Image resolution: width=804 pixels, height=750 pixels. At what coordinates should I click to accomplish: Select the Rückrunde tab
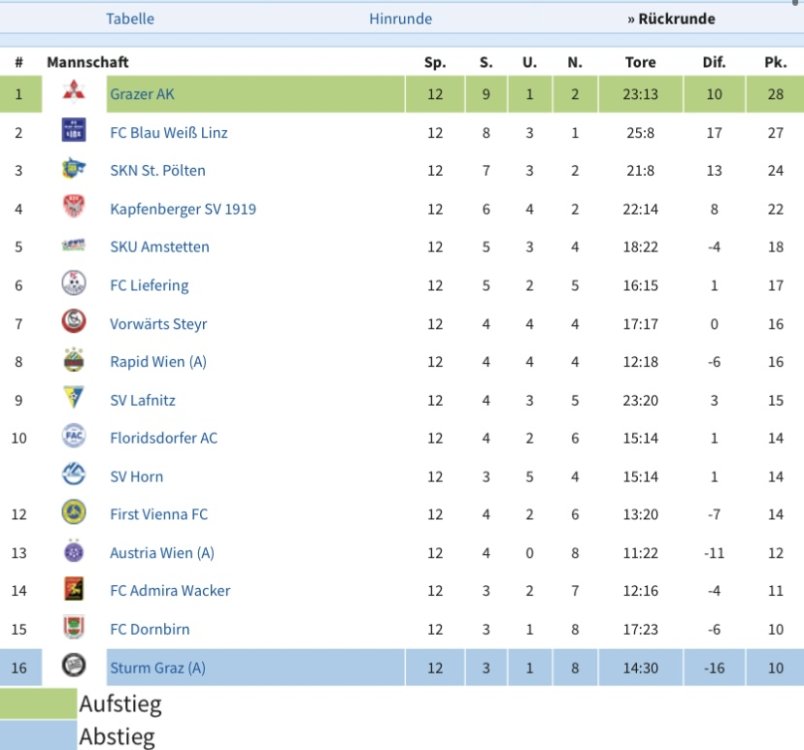point(671,18)
